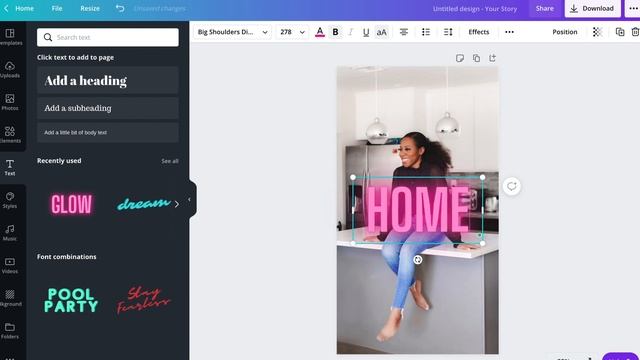Open the Styles sidebar tab

click(10, 200)
